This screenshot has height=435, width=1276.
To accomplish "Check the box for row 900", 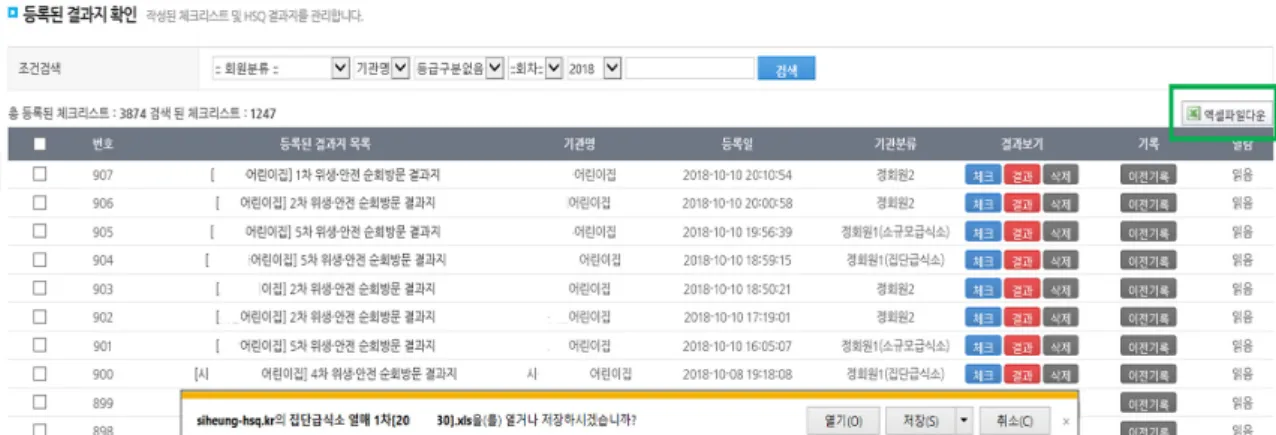I will pos(40,374).
